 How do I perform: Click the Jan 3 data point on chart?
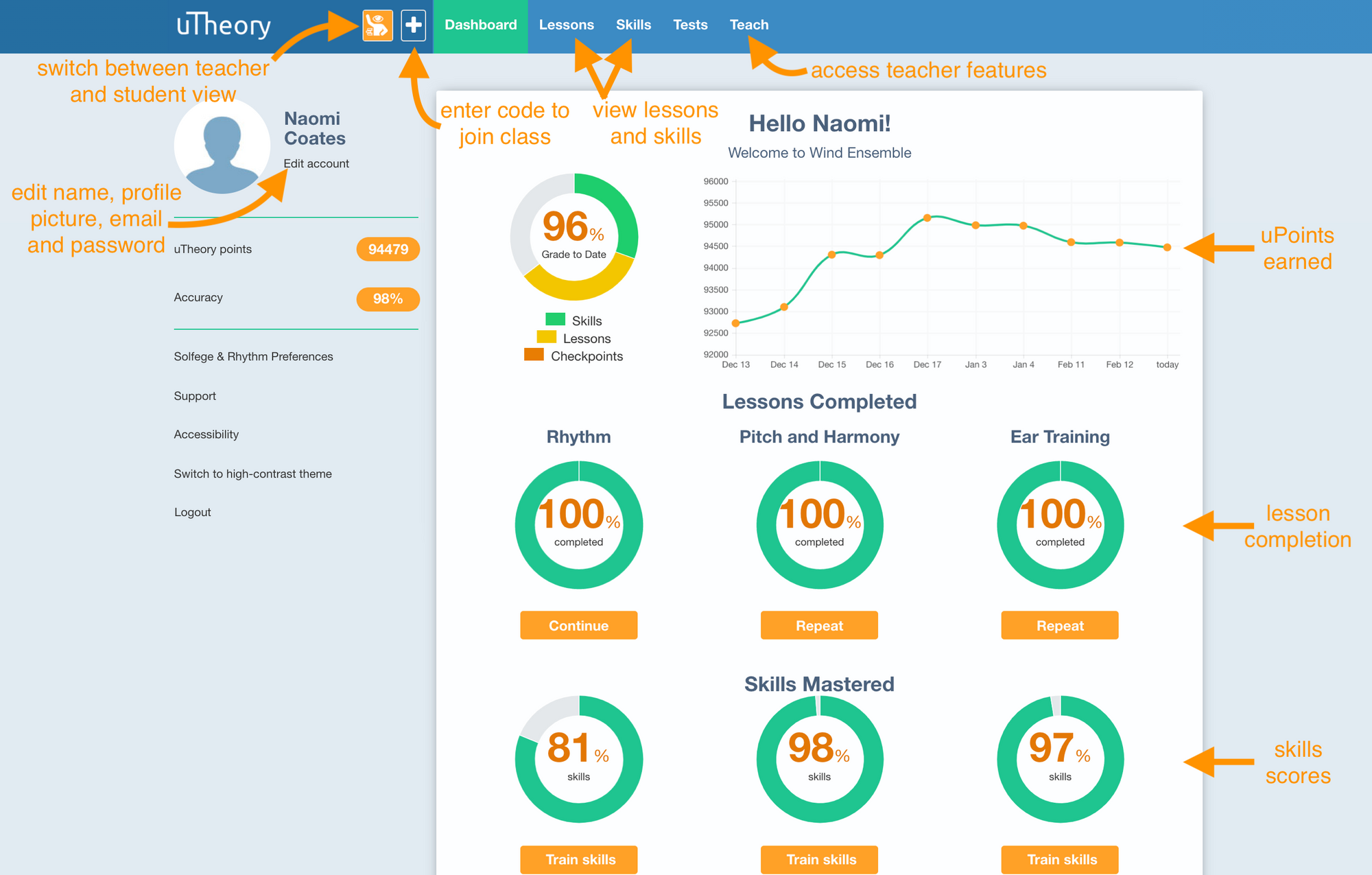click(975, 225)
